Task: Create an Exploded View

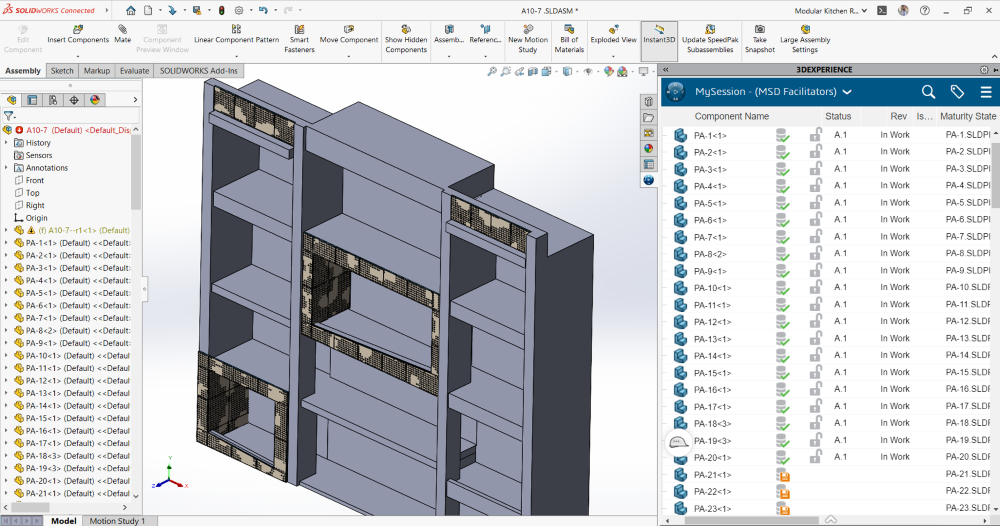Action: pyautogui.click(x=613, y=34)
